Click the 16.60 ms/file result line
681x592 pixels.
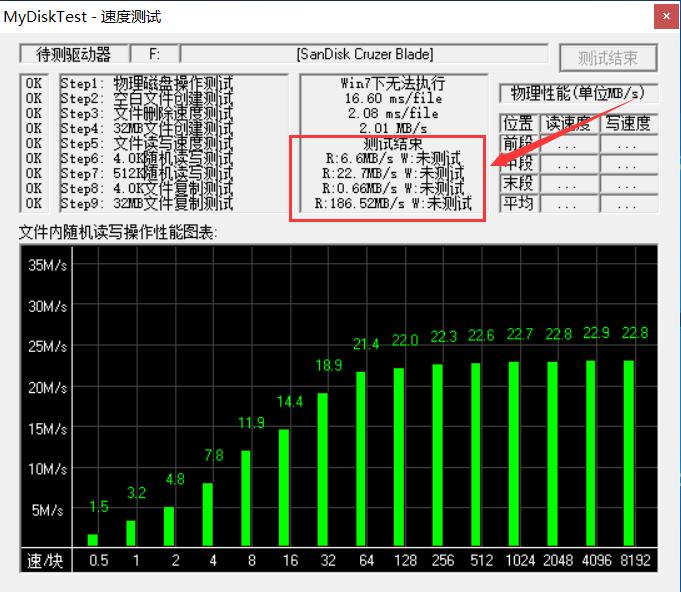coord(391,99)
